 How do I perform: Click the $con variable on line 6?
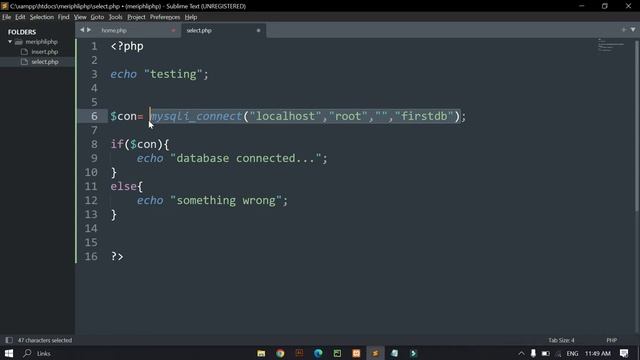tap(124, 116)
